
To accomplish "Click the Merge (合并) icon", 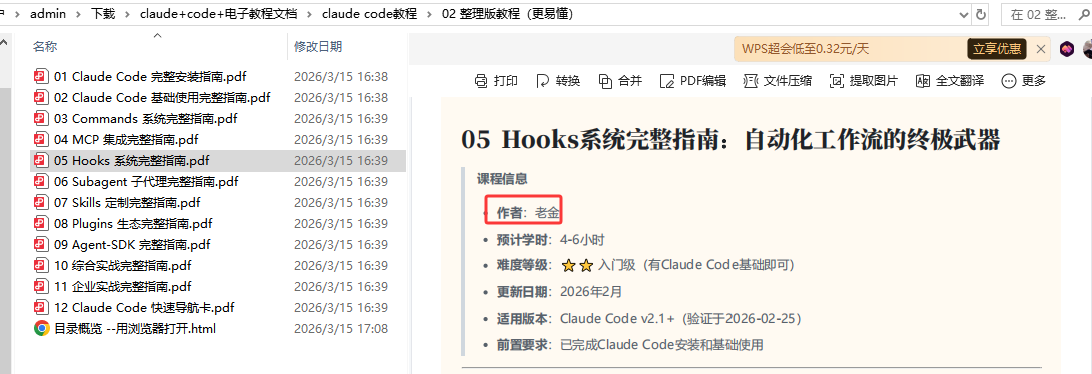I will click(x=605, y=81).
